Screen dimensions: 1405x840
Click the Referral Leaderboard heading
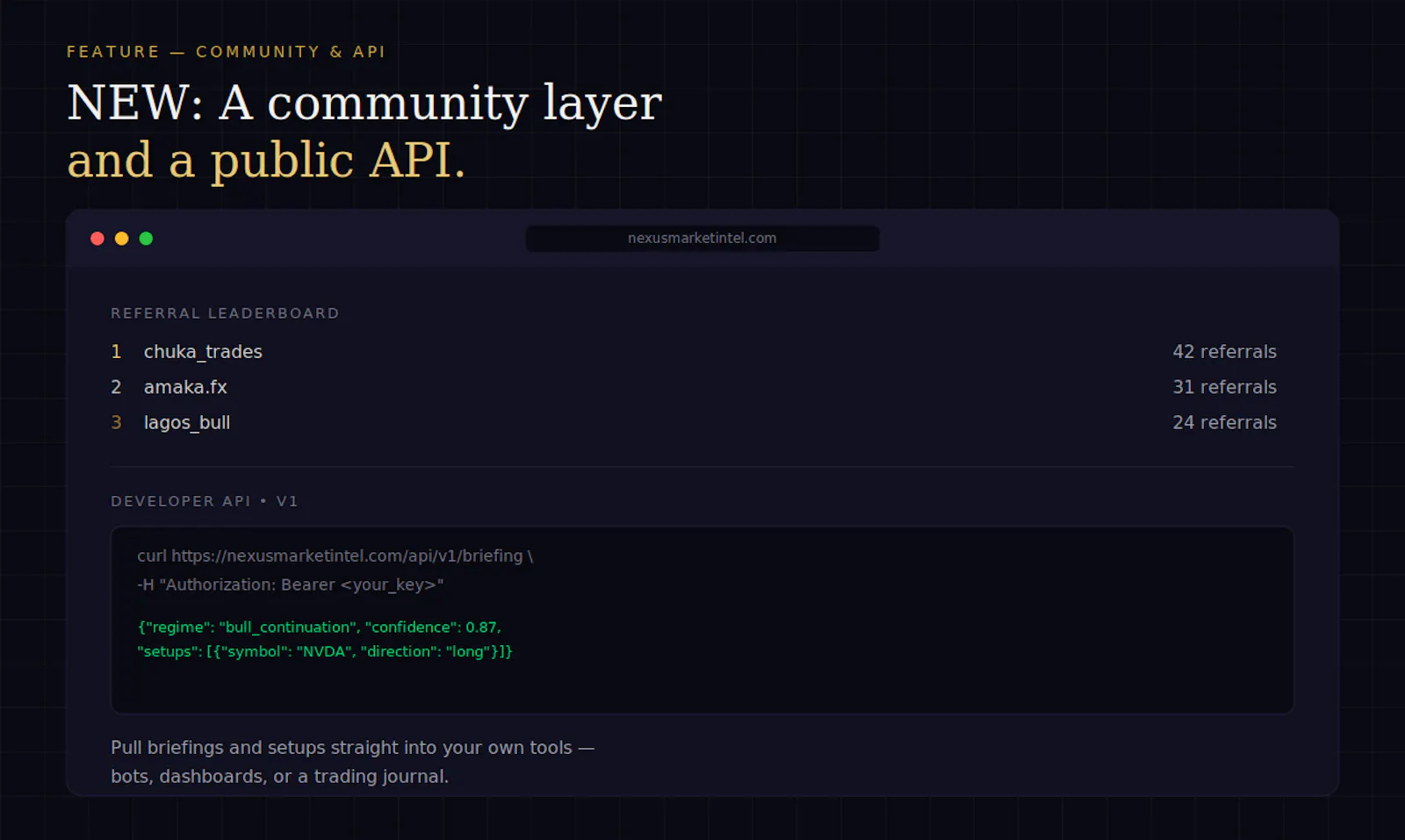click(x=225, y=313)
